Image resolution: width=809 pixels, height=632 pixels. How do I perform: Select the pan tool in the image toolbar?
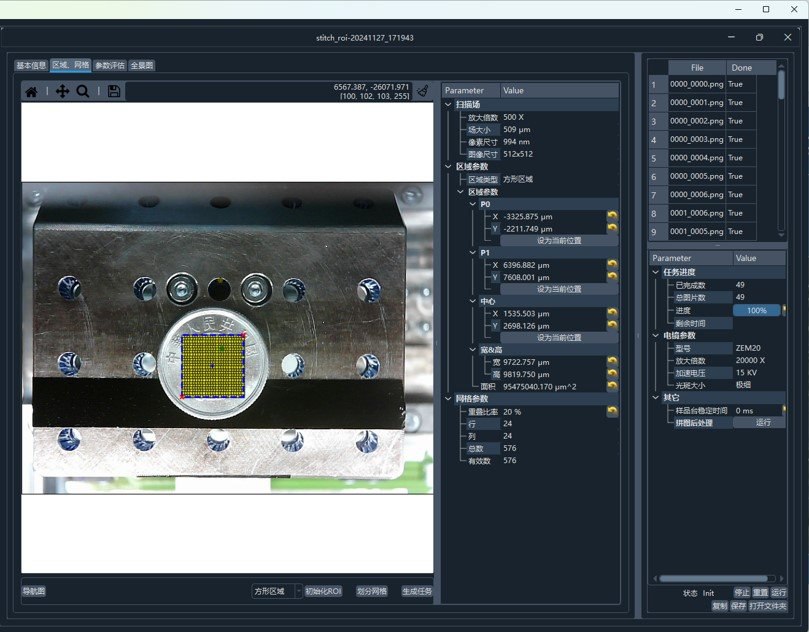pyautogui.click(x=61, y=91)
